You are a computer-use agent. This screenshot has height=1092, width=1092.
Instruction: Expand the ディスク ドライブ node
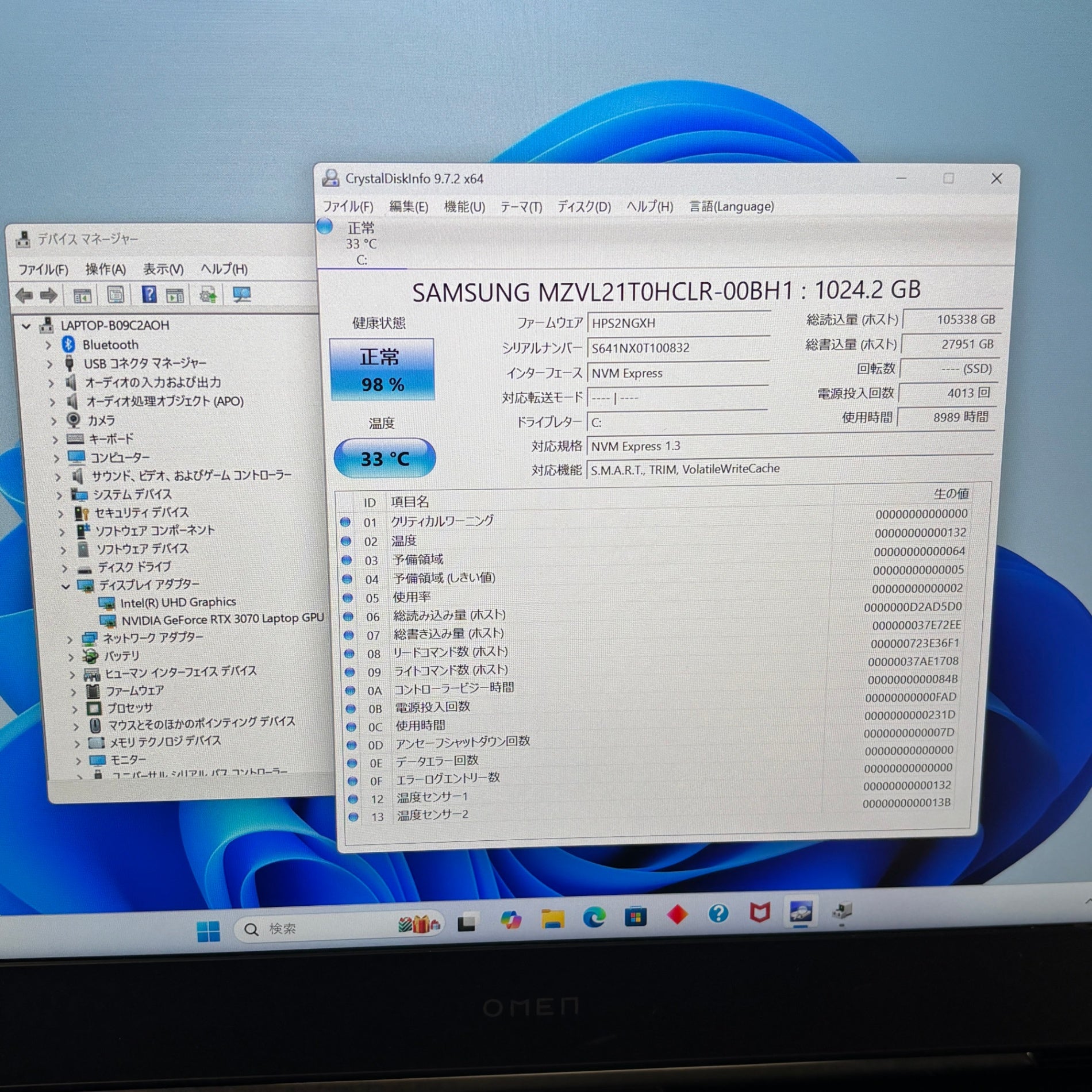pyautogui.click(x=64, y=568)
